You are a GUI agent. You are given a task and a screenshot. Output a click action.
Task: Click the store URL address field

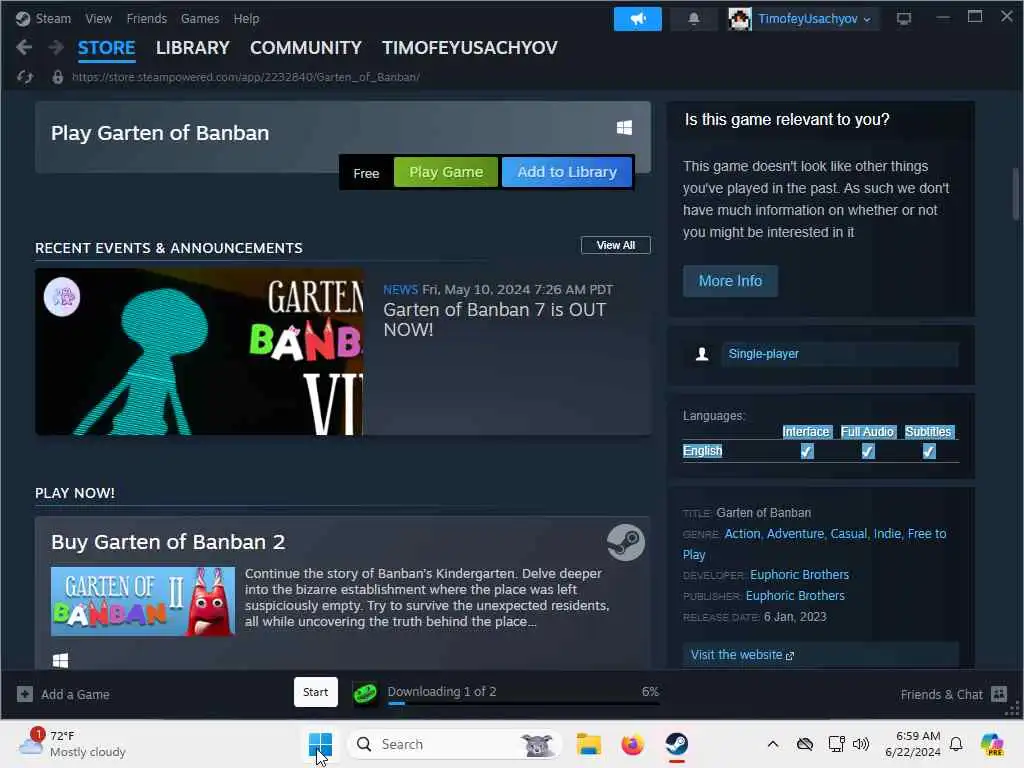click(246, 77)
